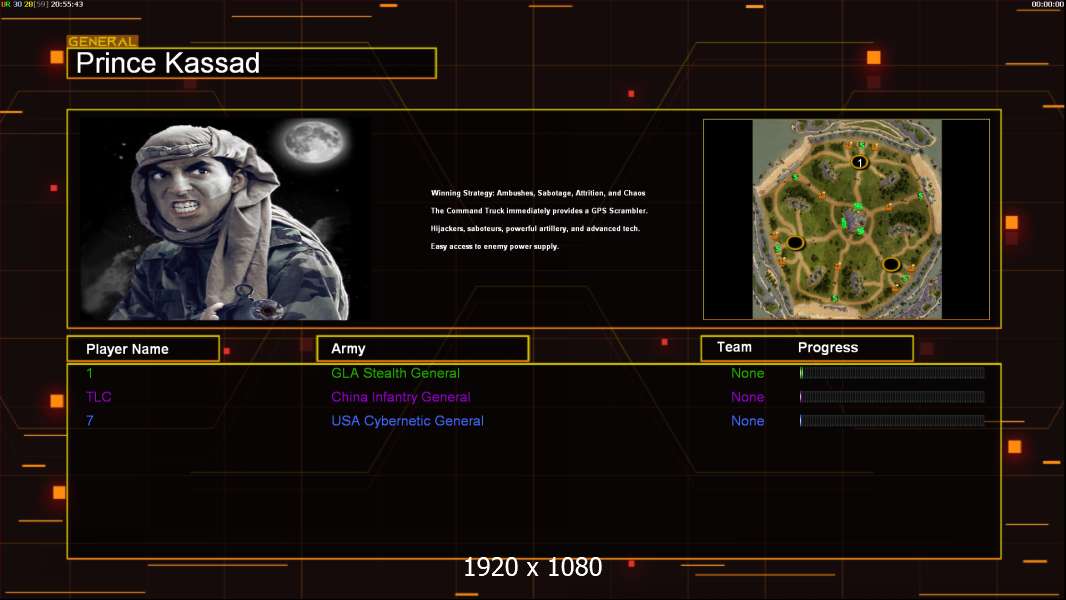
Task: Click the Command Truck GPS Scrambler line
Action: (539, 211)
